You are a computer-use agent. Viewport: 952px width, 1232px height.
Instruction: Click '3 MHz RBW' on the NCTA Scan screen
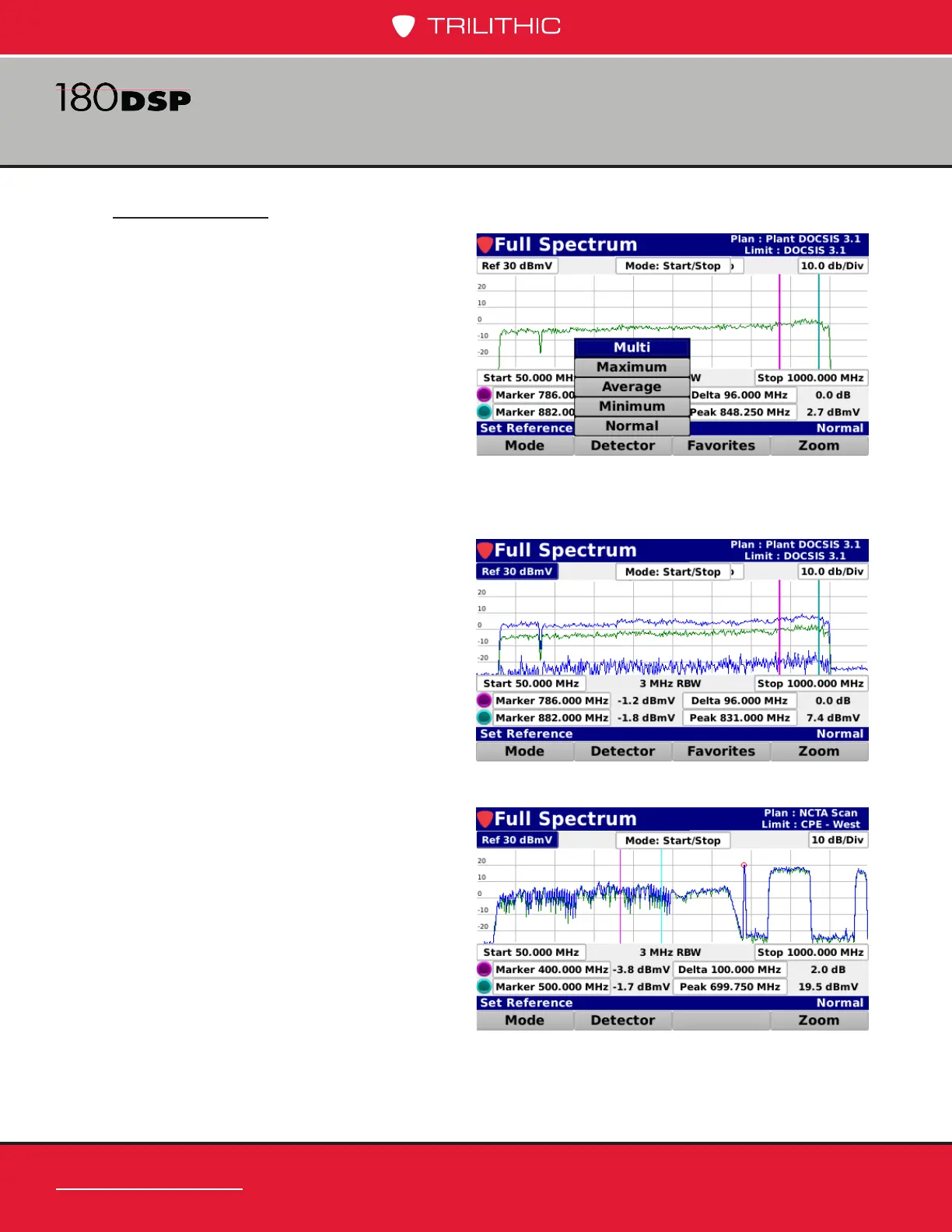[x=670, y=953]
